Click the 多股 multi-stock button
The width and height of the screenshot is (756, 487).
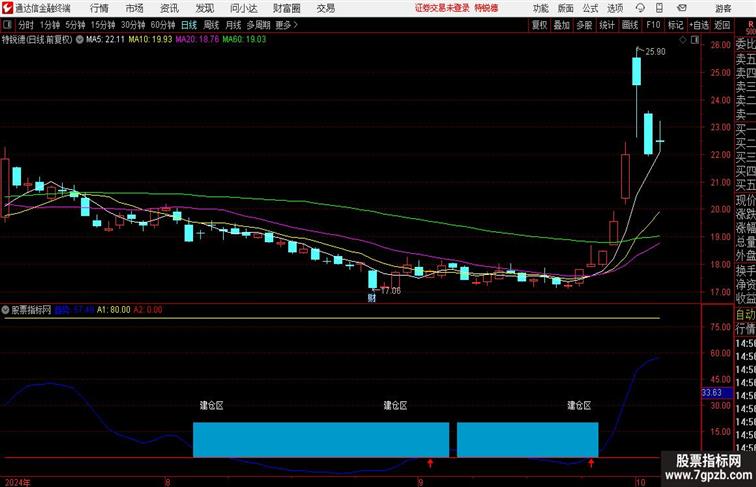pos(584,25)
